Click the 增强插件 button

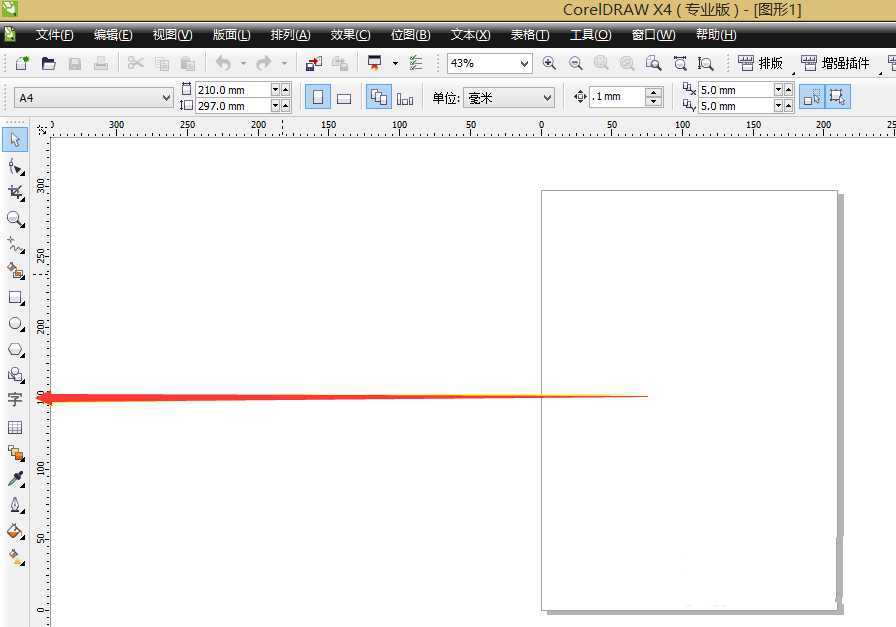[x=835, y=63]
